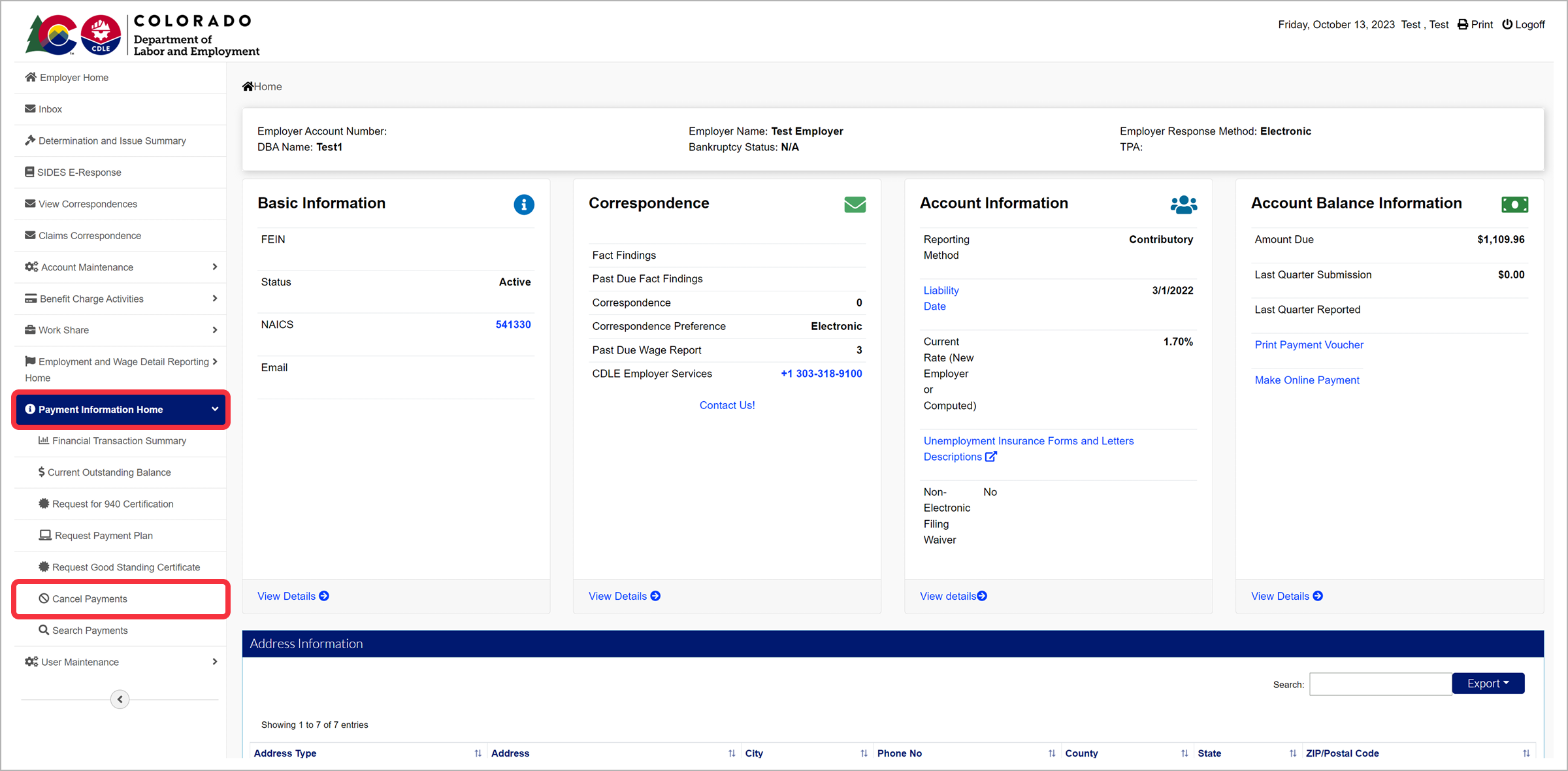Screen dimensions: 1568x771
Task: Open Financial Transaction Summary menu item
Action: [x=119, y=441]
